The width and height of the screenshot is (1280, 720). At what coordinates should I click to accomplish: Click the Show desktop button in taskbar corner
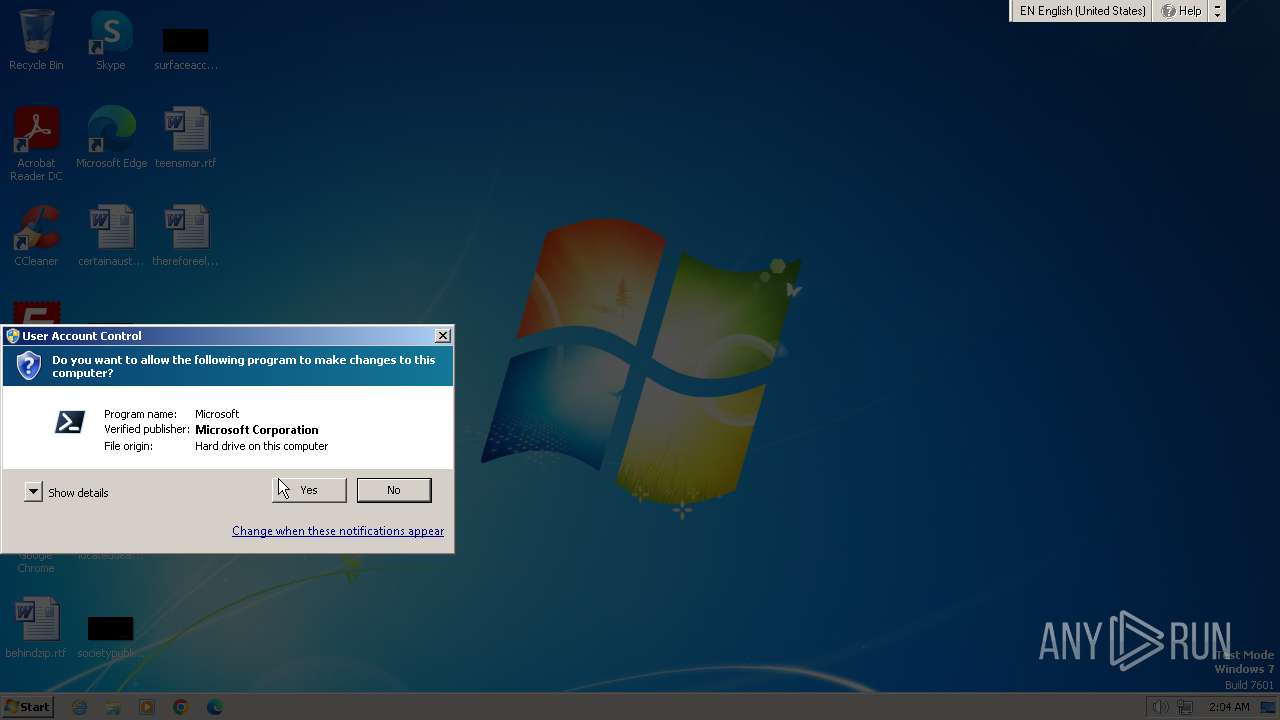[x=1268, y=707]
